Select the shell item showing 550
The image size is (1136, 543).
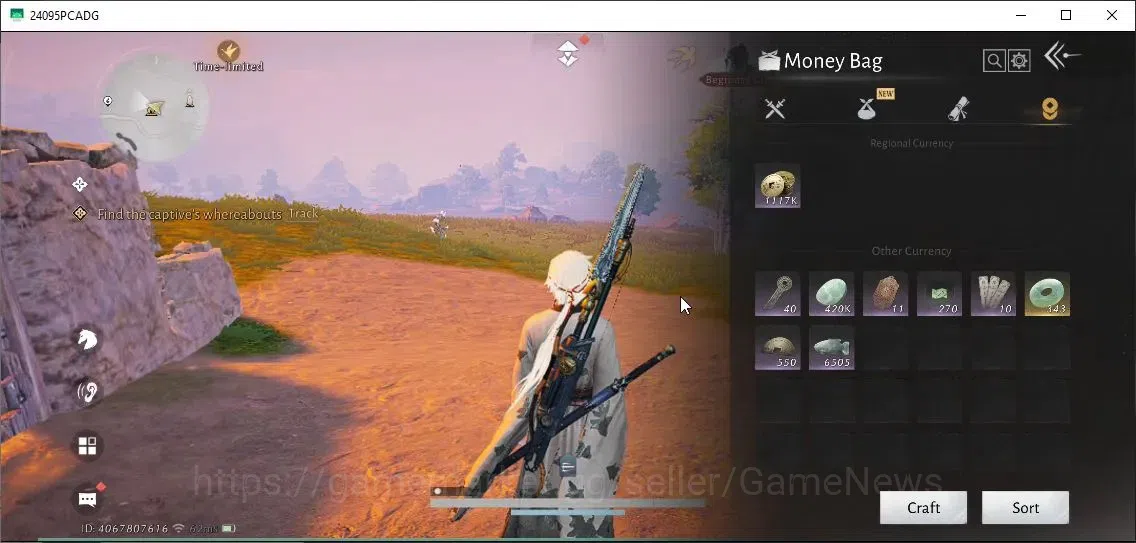click(x=777, y=348)
